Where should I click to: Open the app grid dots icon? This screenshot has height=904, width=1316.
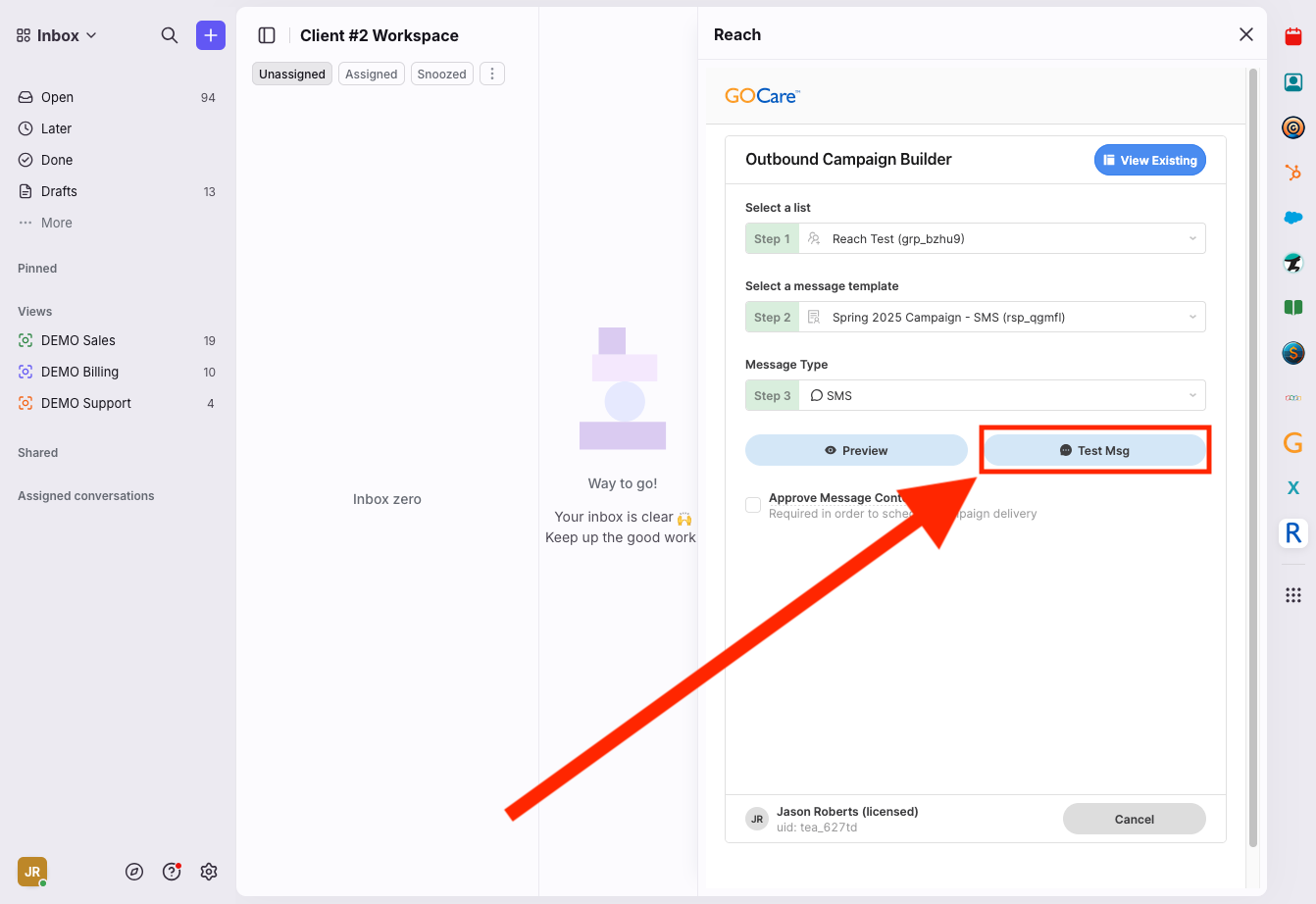pyautogui.click(x=1293, y=595)
